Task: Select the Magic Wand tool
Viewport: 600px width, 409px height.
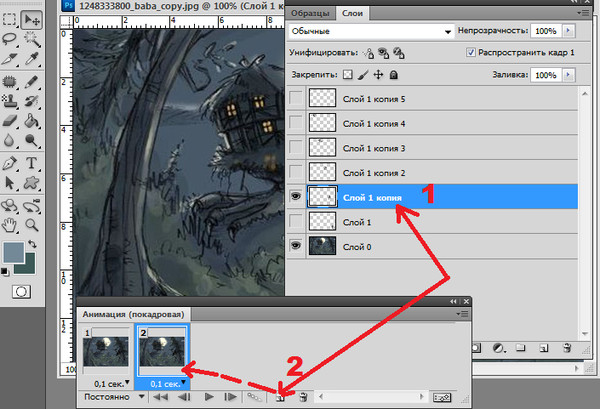Action: pyautogui.click(x=31, y=39)
